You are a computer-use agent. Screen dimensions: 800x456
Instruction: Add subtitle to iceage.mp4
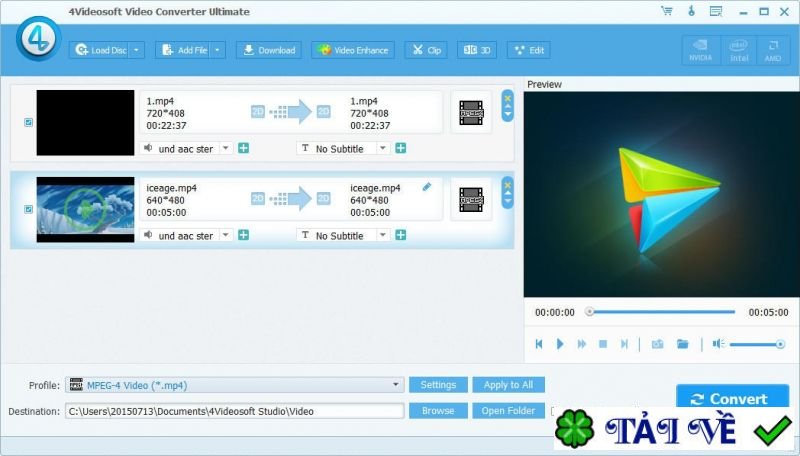tap(401, 235)
